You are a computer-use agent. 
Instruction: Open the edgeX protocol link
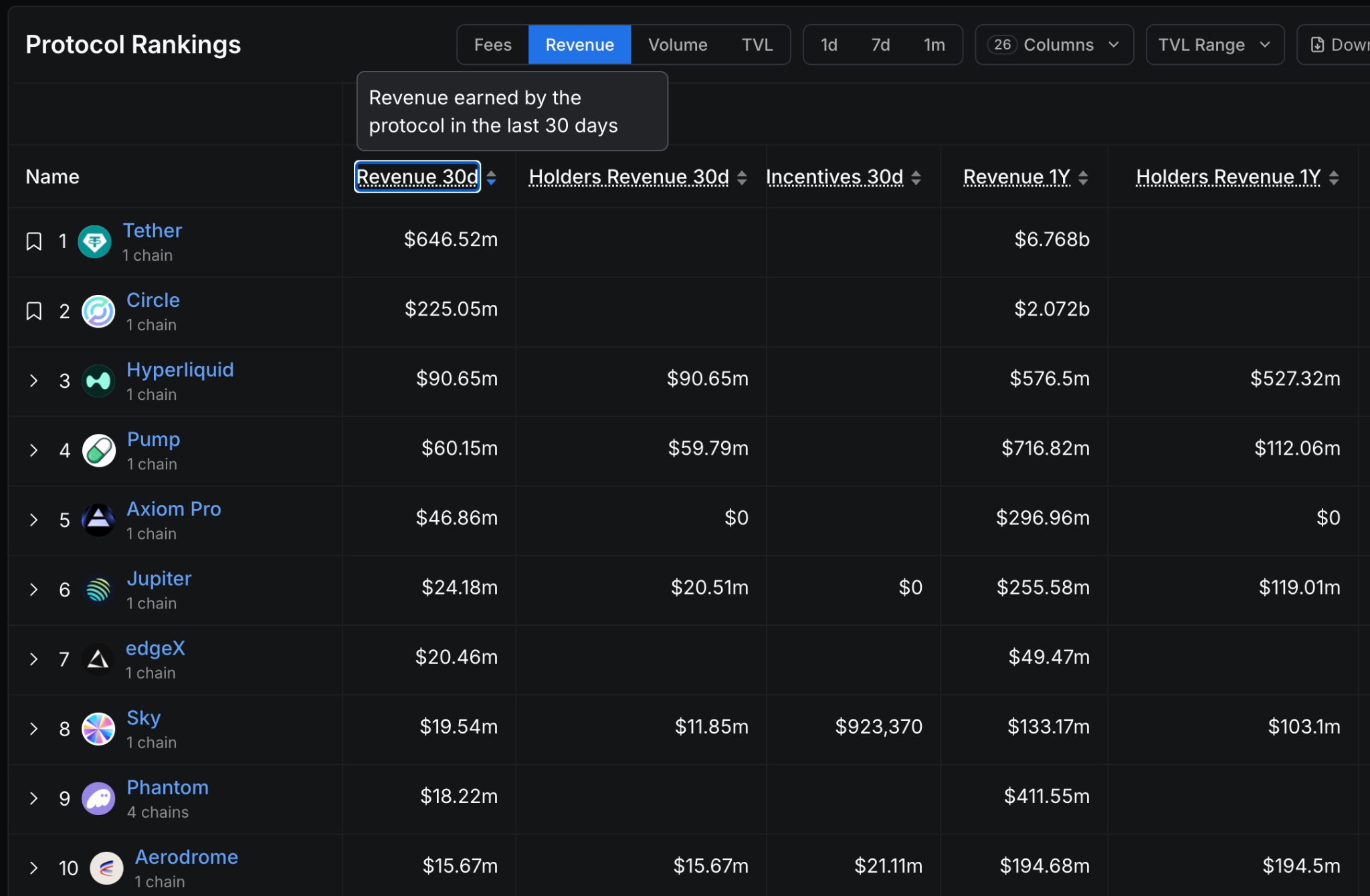pyautogui.click(x=155, y=648)
